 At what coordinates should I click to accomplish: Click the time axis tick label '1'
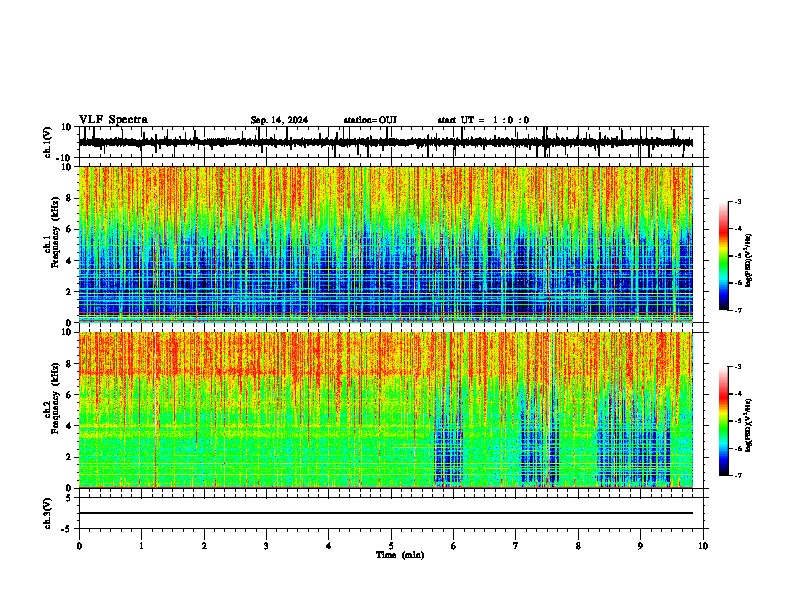[141, 546]
